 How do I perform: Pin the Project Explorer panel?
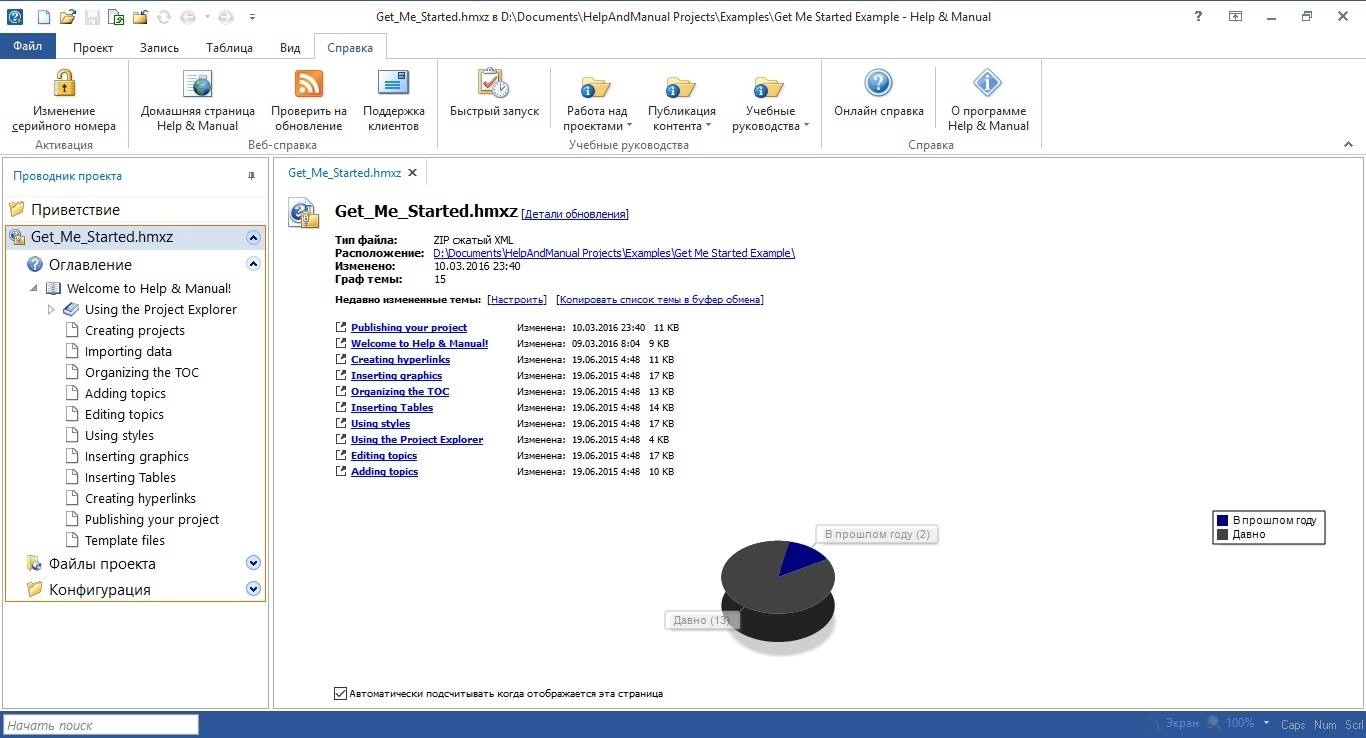(251, 176)
